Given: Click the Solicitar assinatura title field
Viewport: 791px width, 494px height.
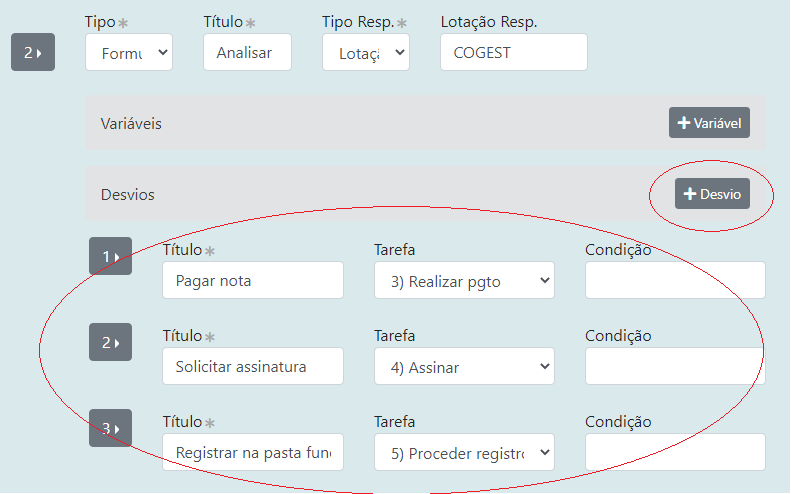Looking at the screenshot, I should (x=252, y=367).
